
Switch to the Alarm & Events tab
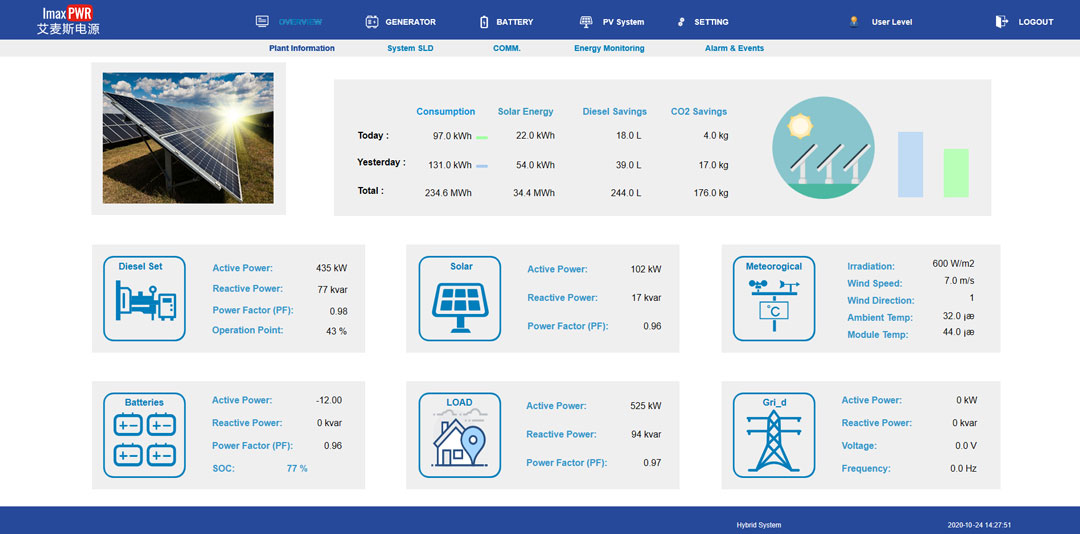(734, 48)
